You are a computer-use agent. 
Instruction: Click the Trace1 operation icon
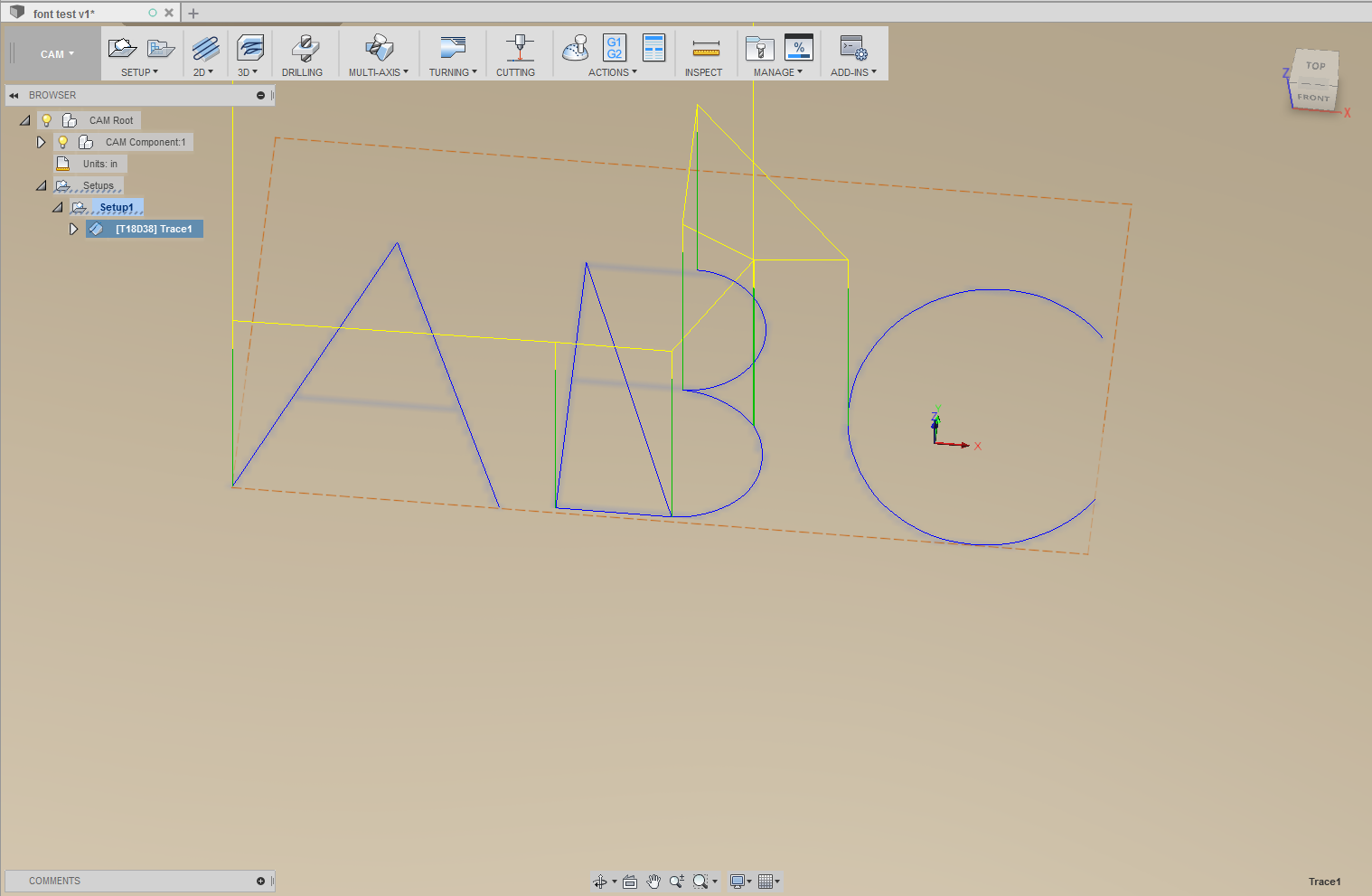[96, 229]
